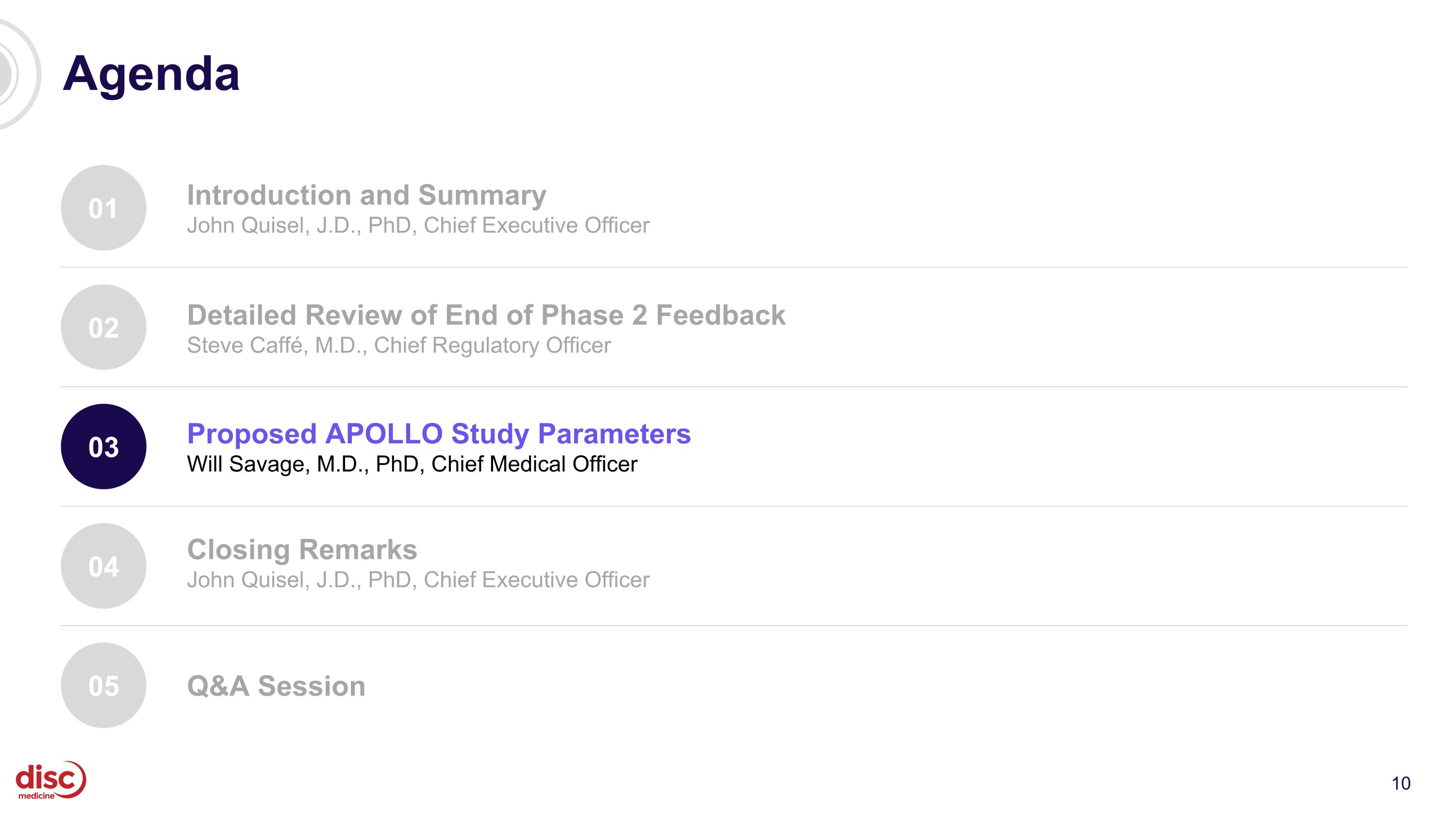Click Will Savage Chief Medical Officer line

[412, 464]
